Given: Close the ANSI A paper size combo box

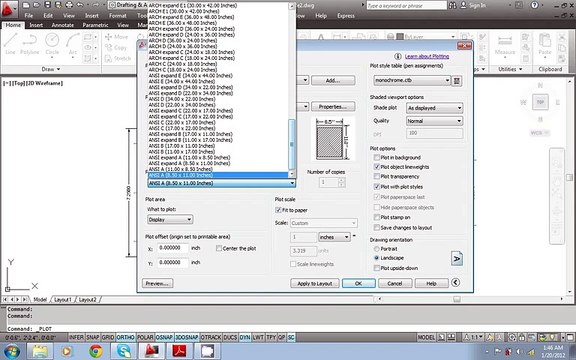Looking at the screenshot, I should (222, 183).
